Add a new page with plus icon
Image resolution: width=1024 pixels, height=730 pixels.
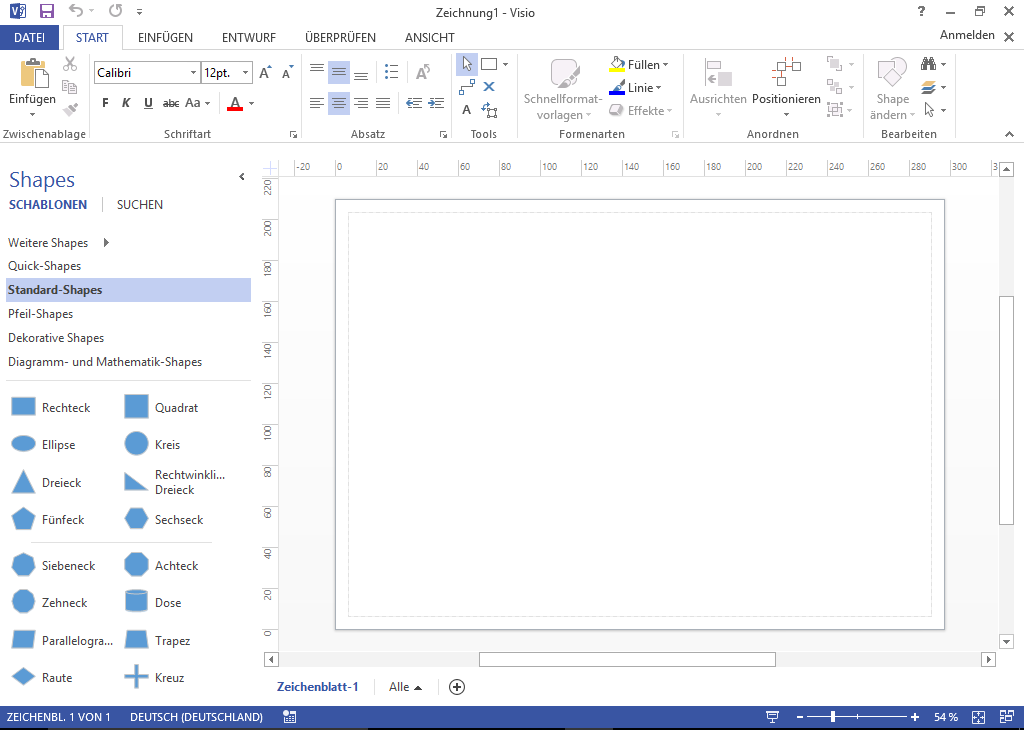tap(457, 687)
